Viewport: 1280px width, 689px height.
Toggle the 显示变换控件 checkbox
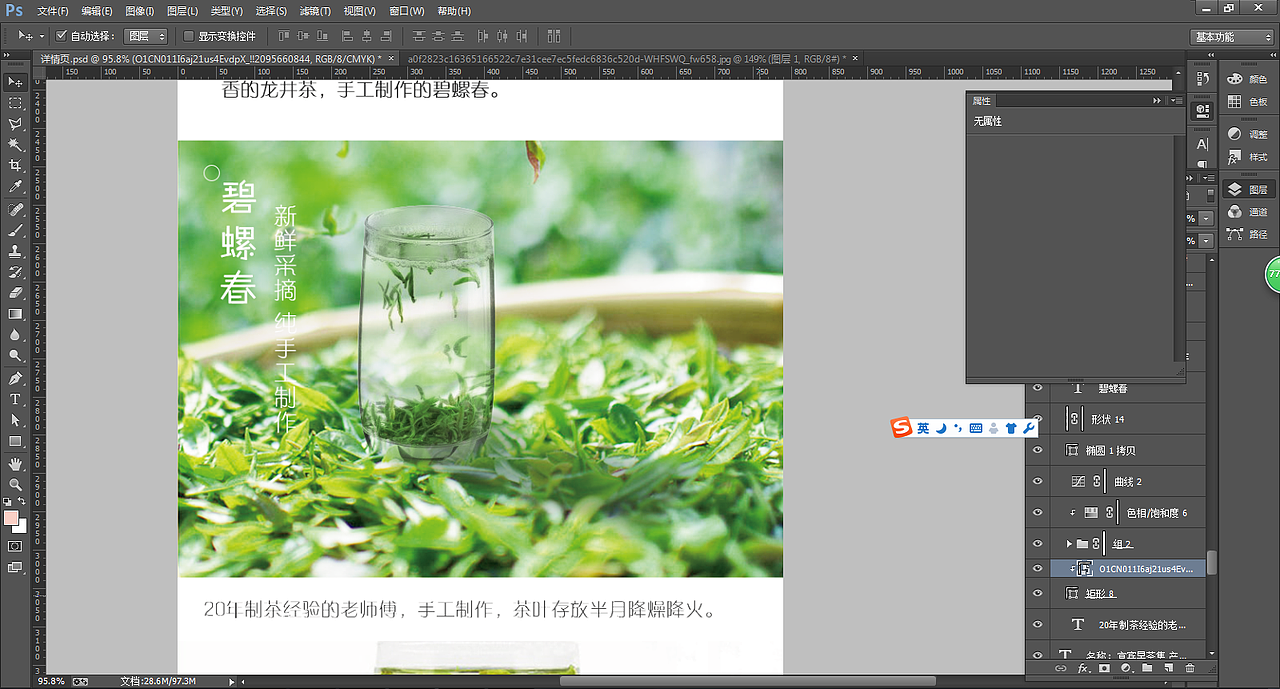coord(188,35)
